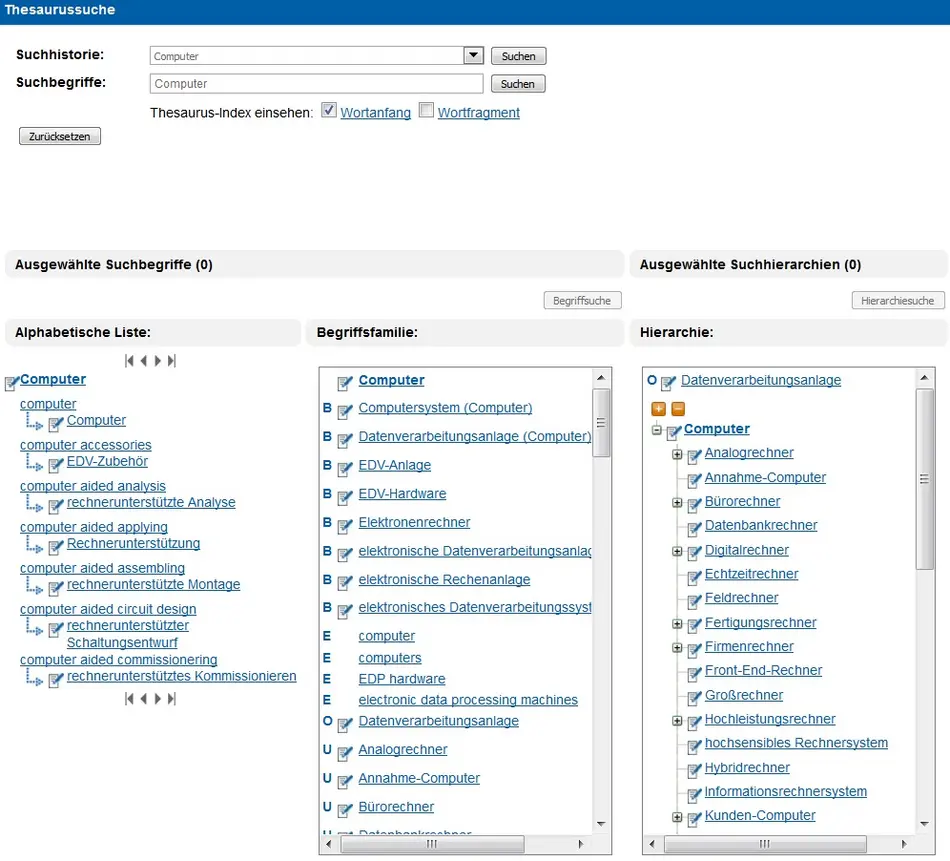
Task: Click orange expand-all plus icon in Hierarchie
Action: (x=658, y=408)
